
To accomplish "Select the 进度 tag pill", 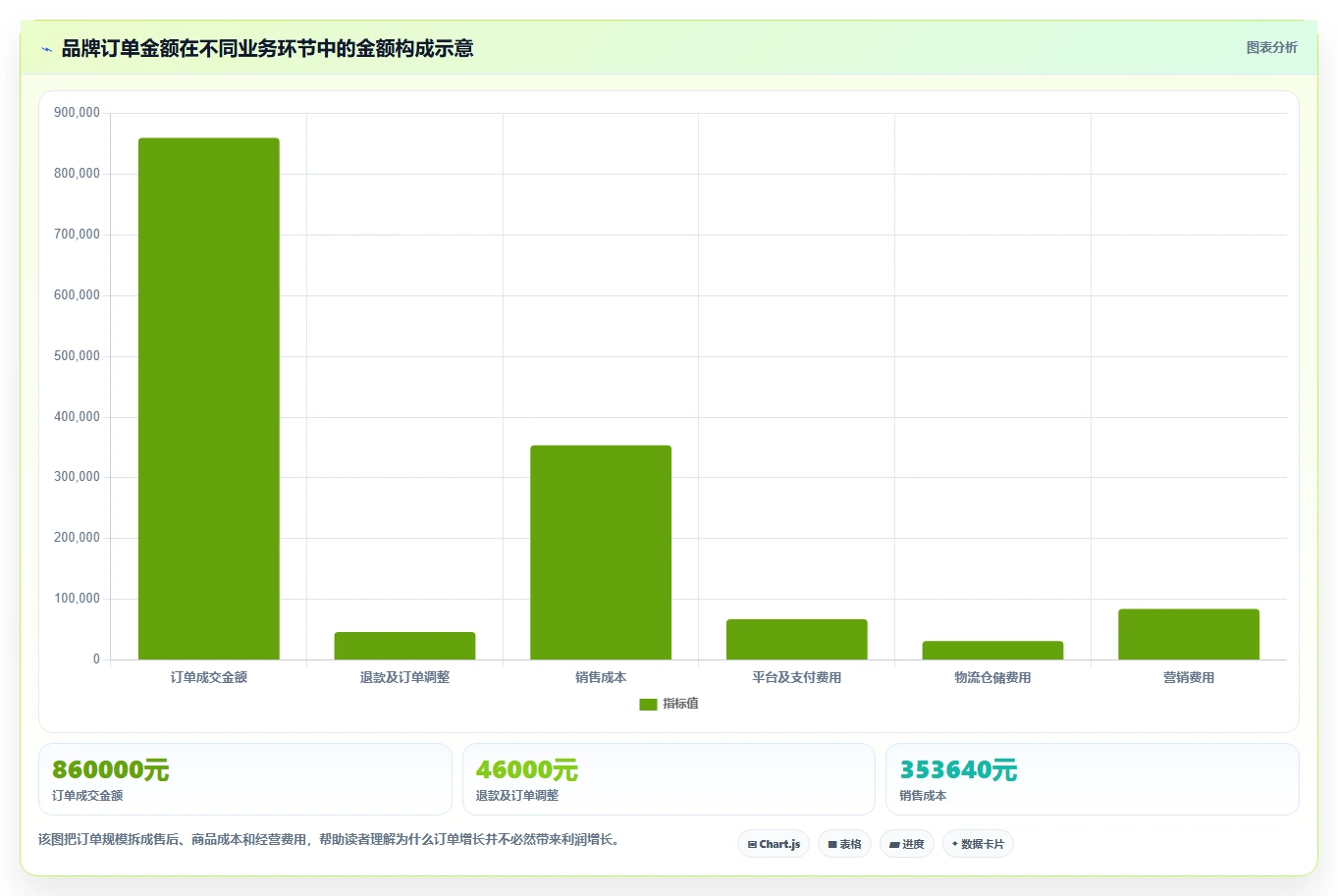I will tap(906, 844).
